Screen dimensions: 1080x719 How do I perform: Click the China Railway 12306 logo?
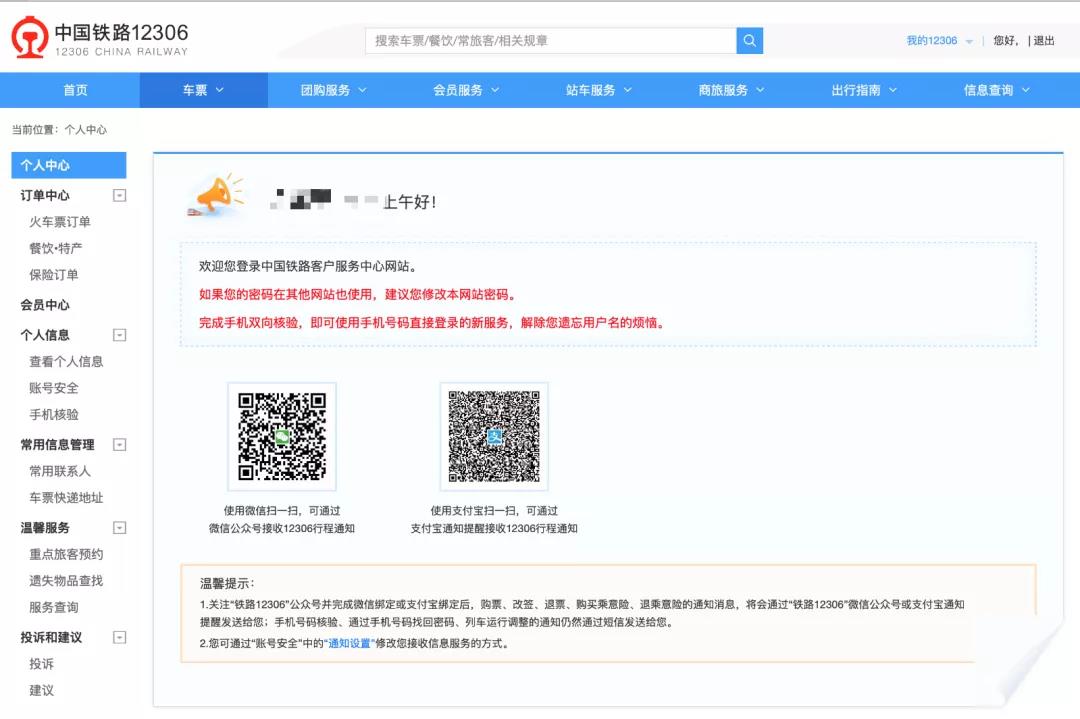pos(100,38)
